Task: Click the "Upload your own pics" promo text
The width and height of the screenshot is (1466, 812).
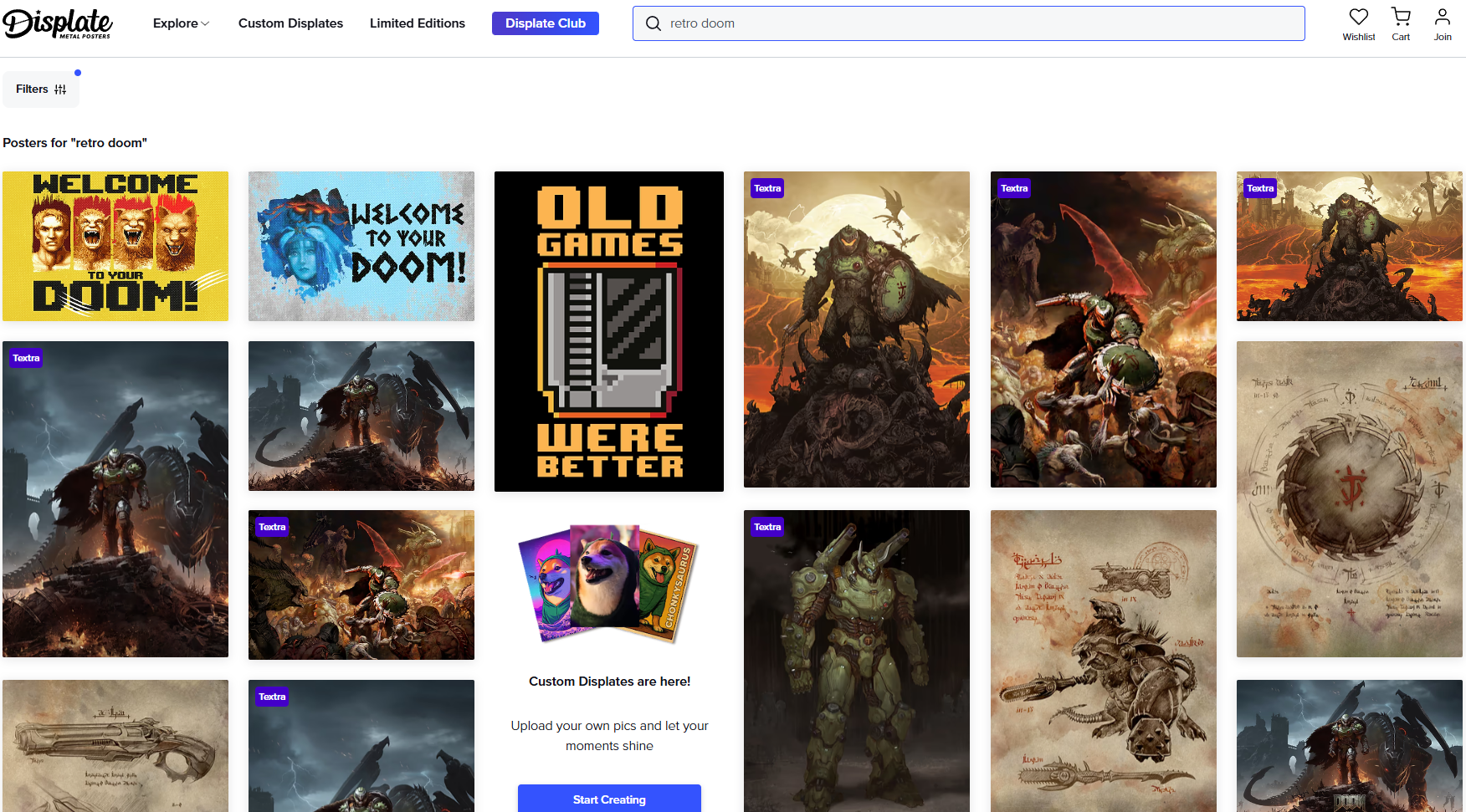Action: (609, 736)
